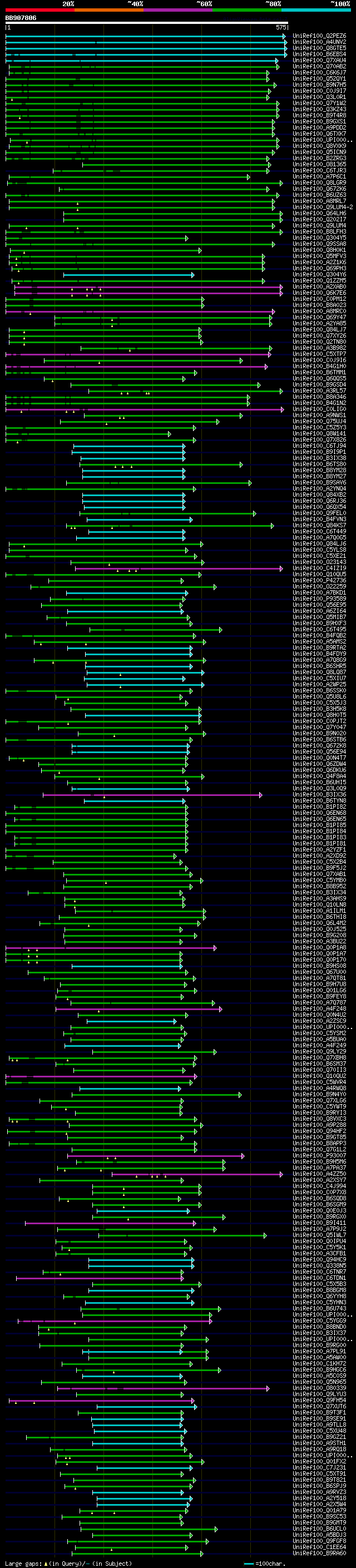
Task: Select the UniRef100_B6UCL0 label
Action: tap(319, 1529)
